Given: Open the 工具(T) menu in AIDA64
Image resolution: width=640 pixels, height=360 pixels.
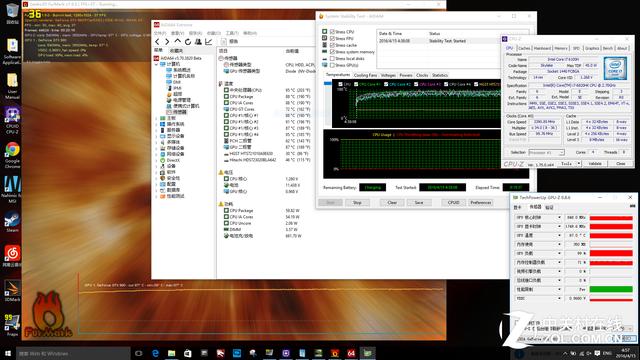Looking at the screenshot, I should (x=232, y=33).
